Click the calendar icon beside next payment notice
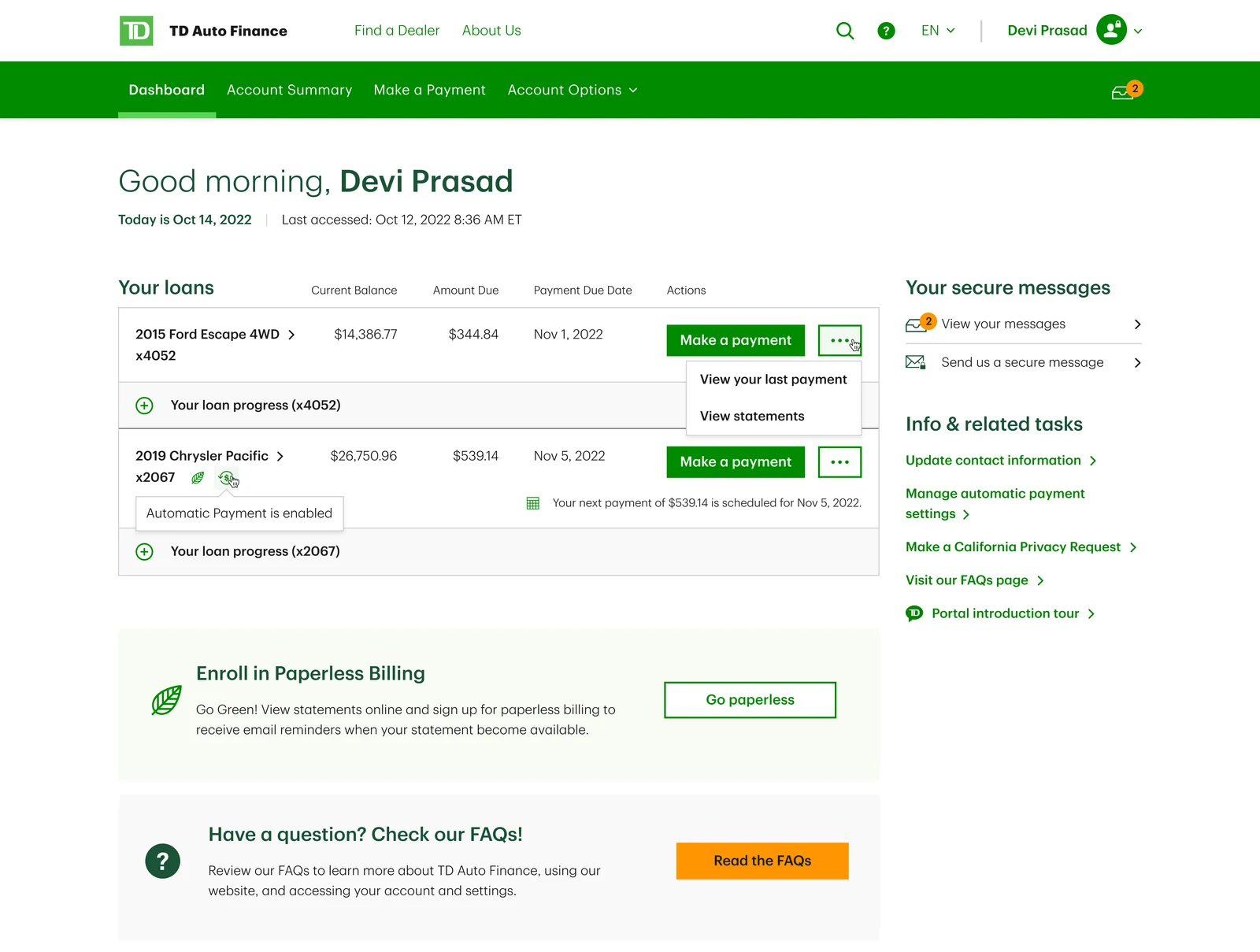 pyautogui.click(x=533, y=503)
